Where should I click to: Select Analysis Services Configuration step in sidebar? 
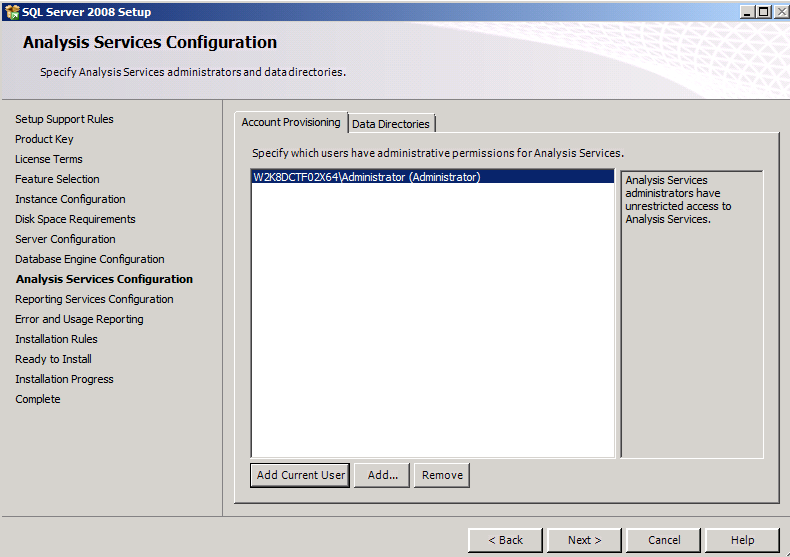click(x=104, y=279)
